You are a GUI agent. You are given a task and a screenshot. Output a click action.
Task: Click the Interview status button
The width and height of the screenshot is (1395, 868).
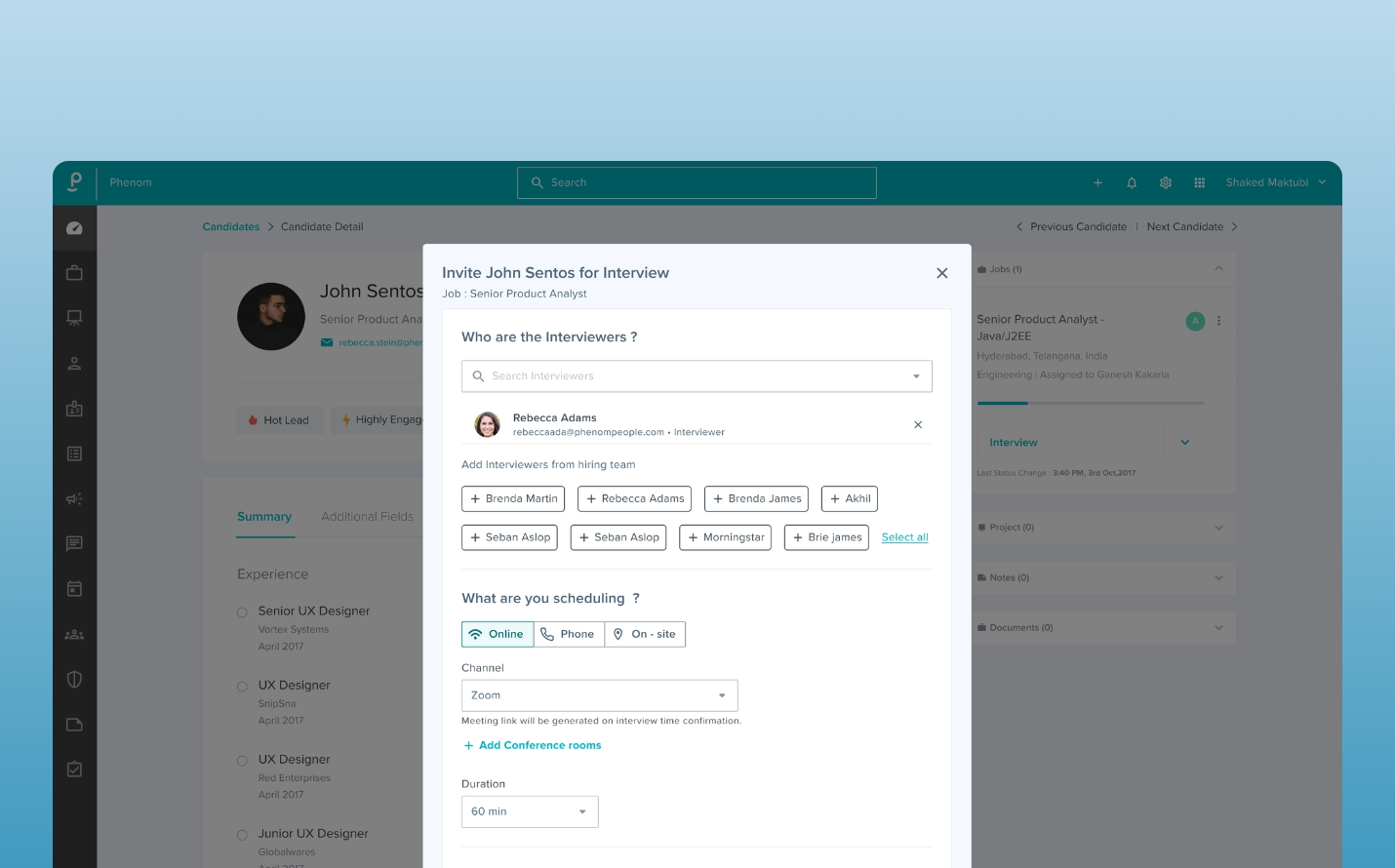pyautogui.click(x=1071, y=443)
